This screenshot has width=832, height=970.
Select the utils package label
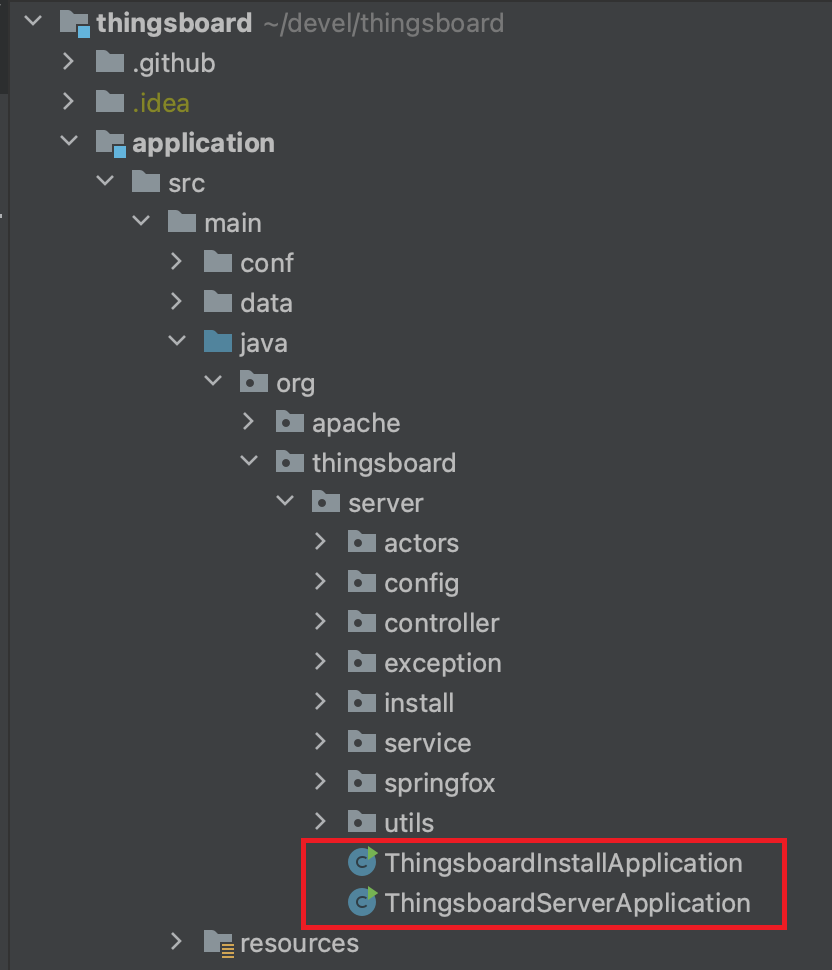click(409, 823)
